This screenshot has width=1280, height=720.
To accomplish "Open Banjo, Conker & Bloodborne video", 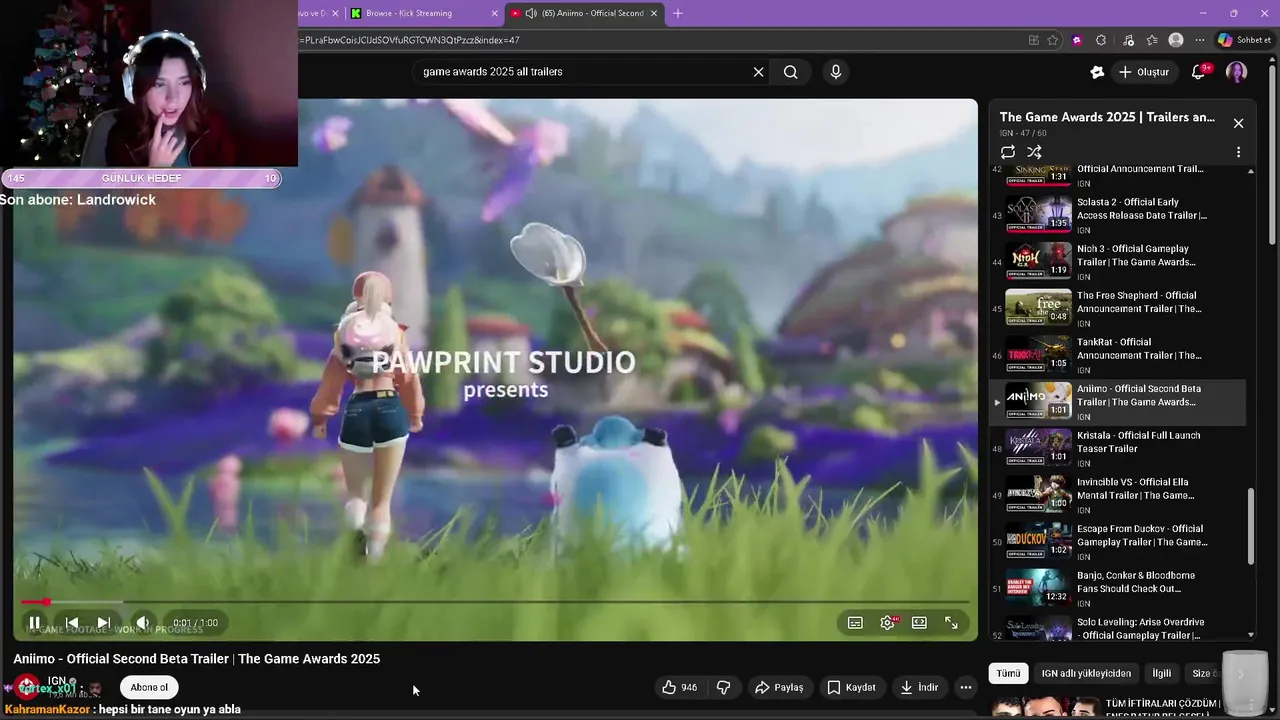I will (x=1117, y=589).
